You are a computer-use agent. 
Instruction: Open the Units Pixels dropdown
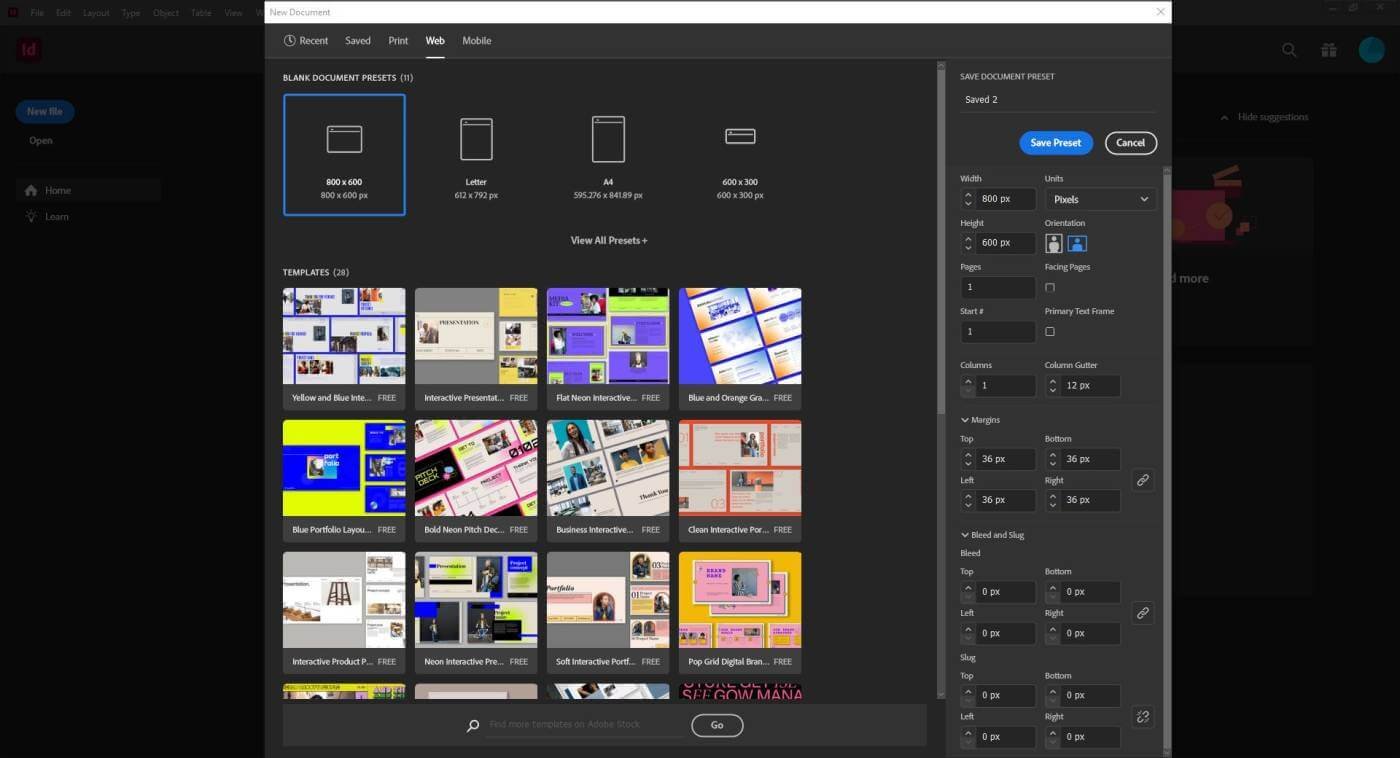[x=1100, y=199]
